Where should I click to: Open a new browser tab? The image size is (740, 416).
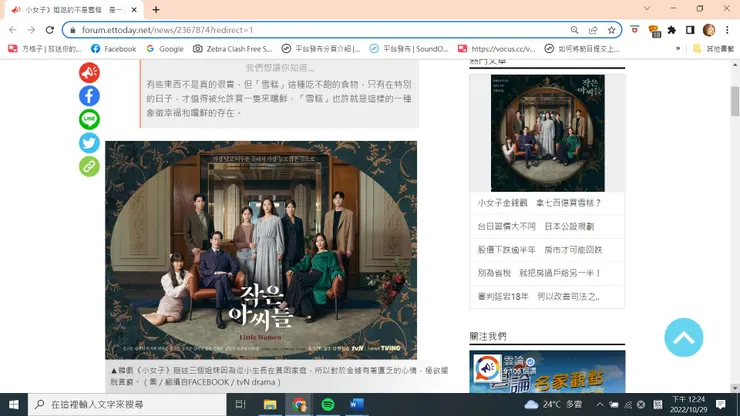156,9
